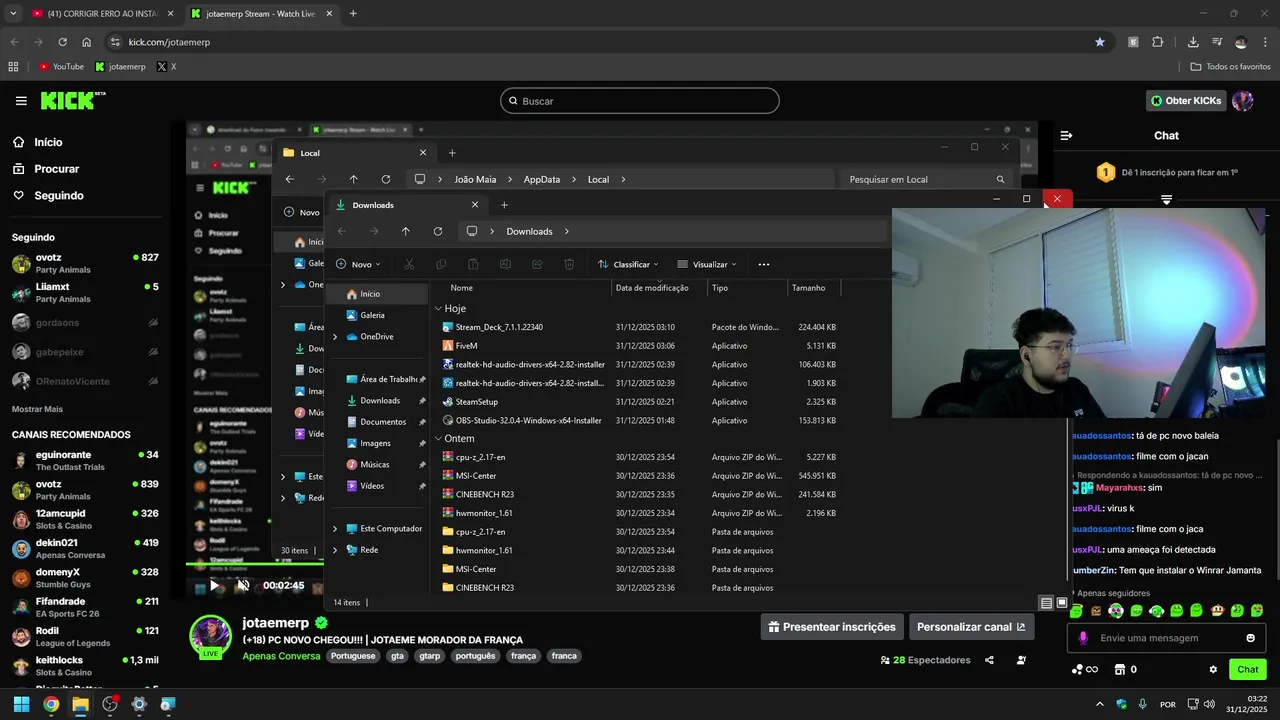Image resolution: width=1280 pixels, height=720 pixels.
Task: Pause the stream with the play control
Action: (x=214, y=586)
